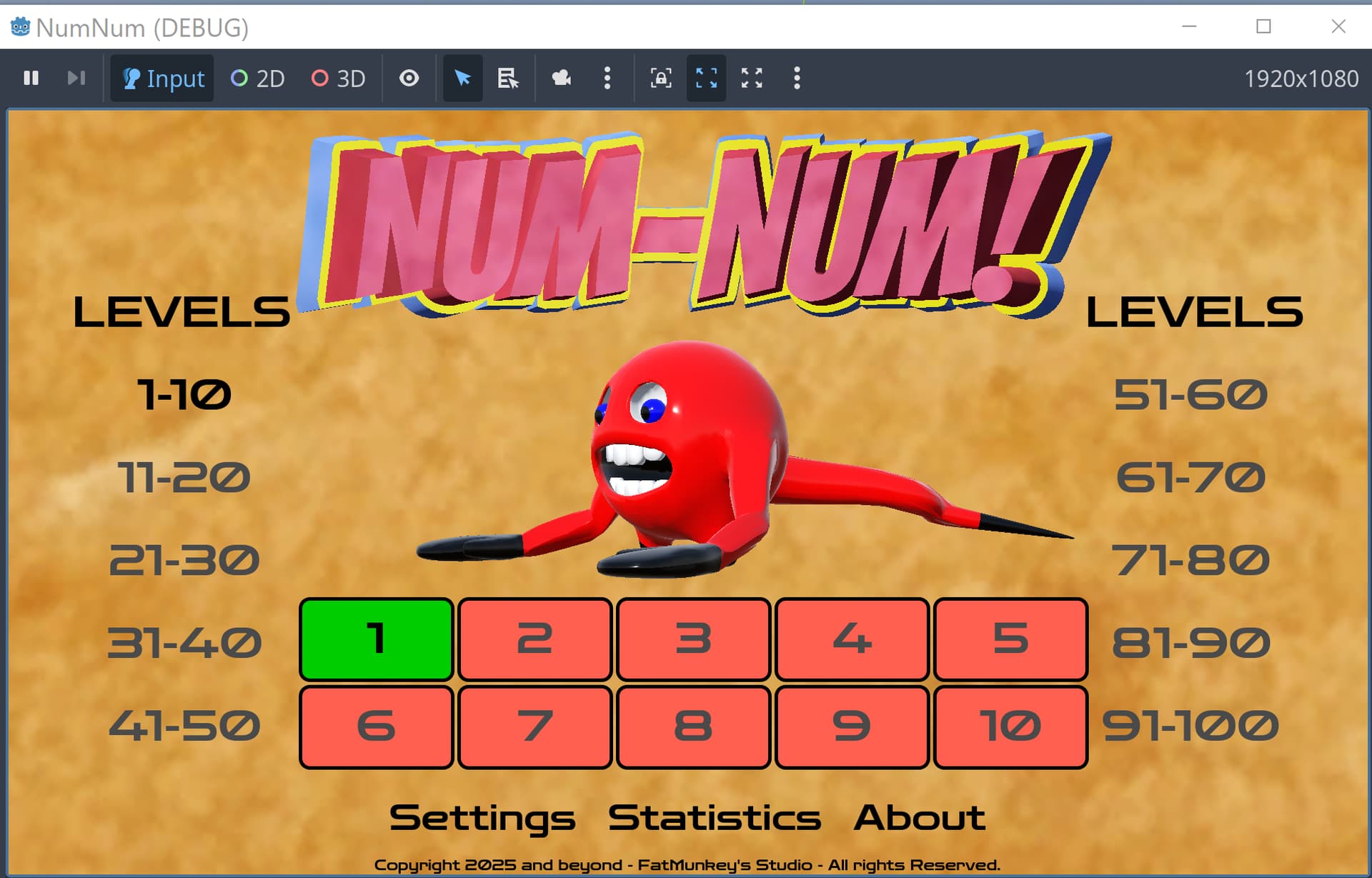
Task: Open the Settings screen
Action: 482,819
